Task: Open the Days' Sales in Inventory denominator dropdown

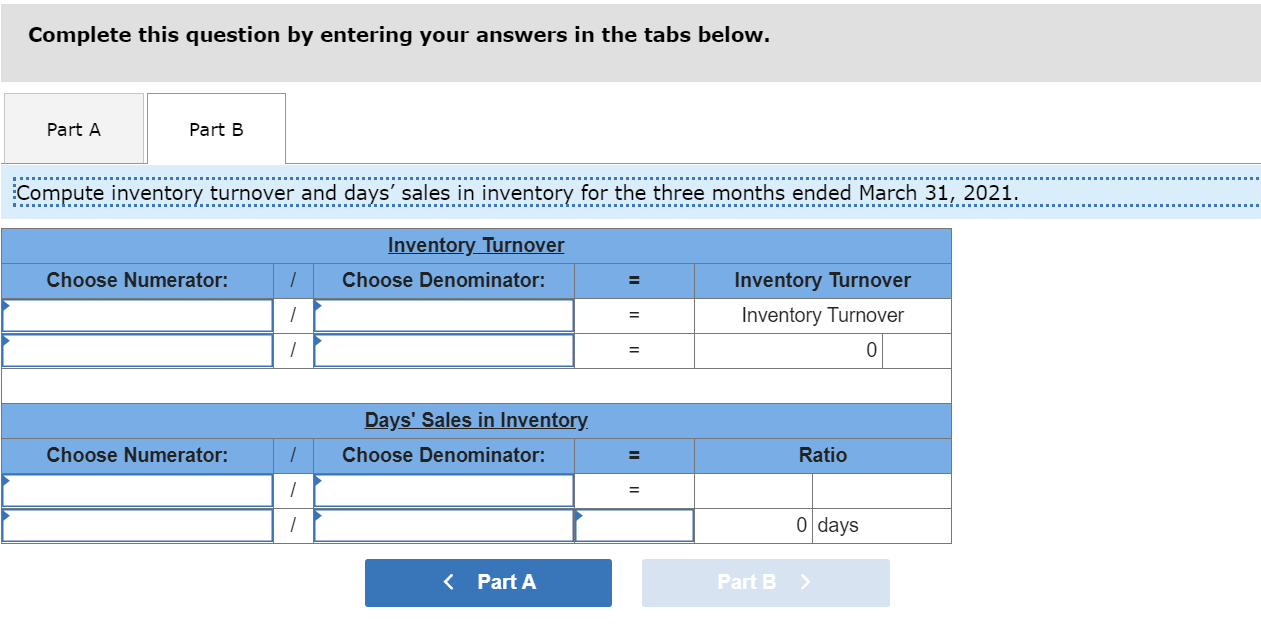Action: click(444, 490)
